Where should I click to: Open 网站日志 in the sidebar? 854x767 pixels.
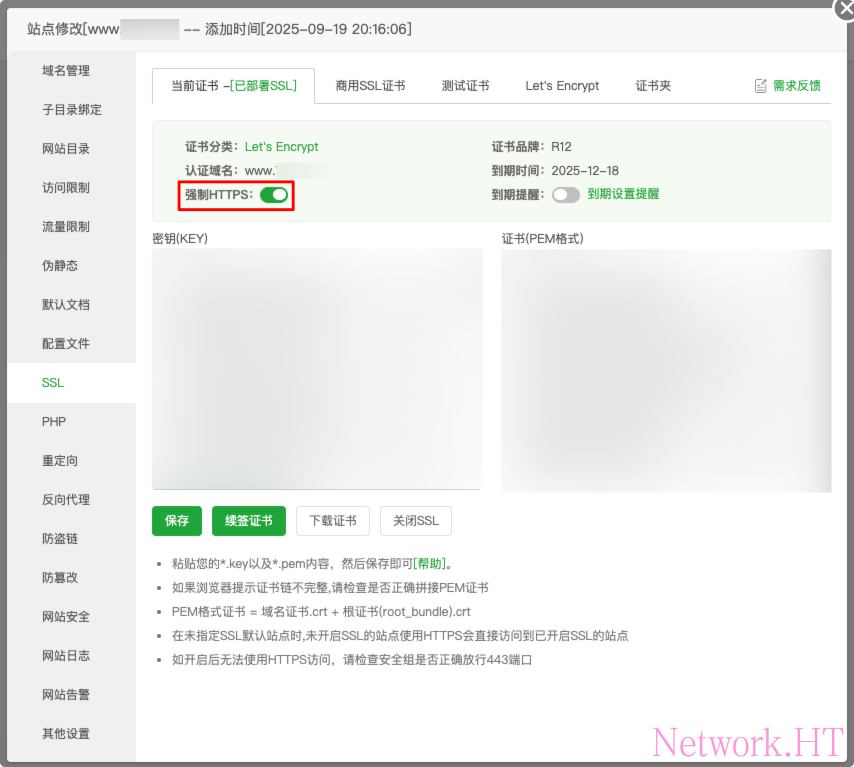coord(66,656)
